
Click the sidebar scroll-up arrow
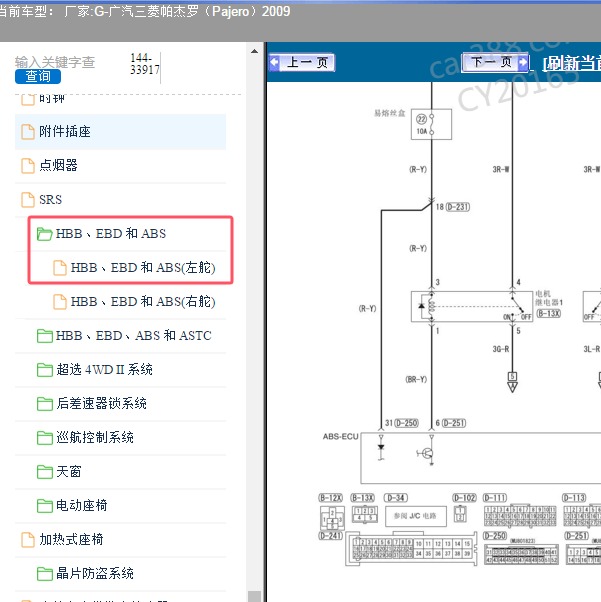point(254,51)
